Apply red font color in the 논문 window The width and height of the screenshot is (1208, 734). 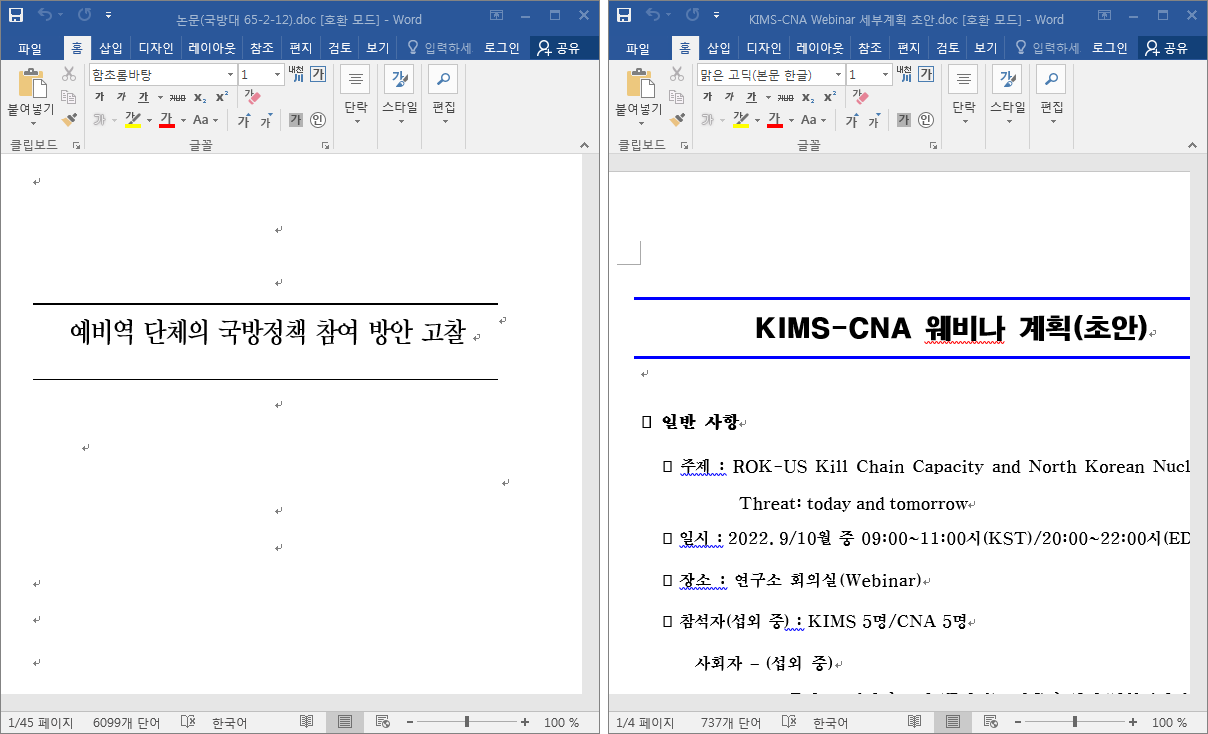166,120
